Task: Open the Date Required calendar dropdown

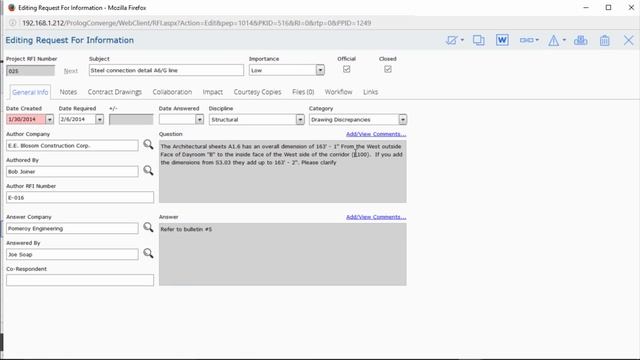Action: [x=100, y=119]
